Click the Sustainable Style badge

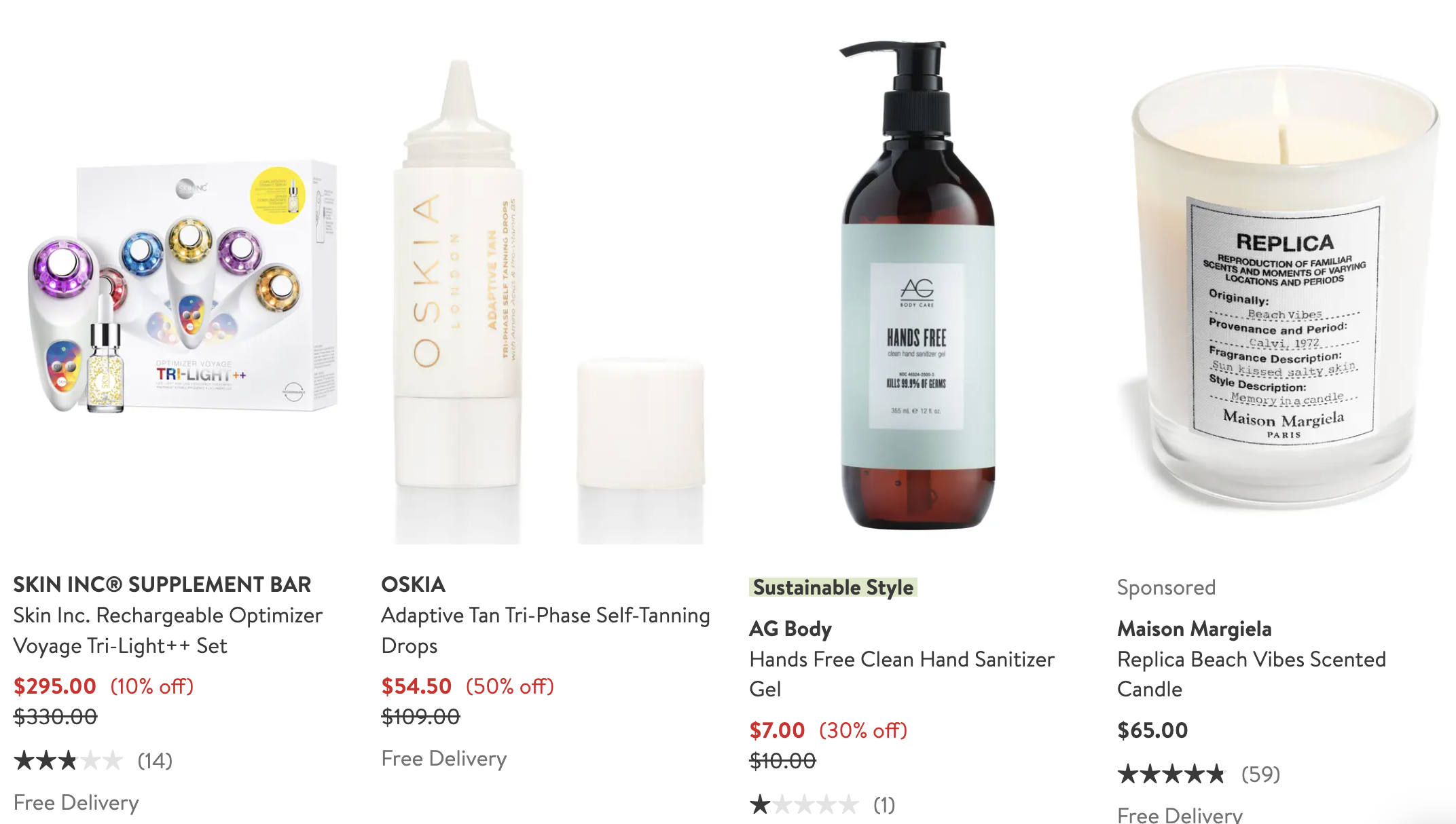tap(833, 587)
